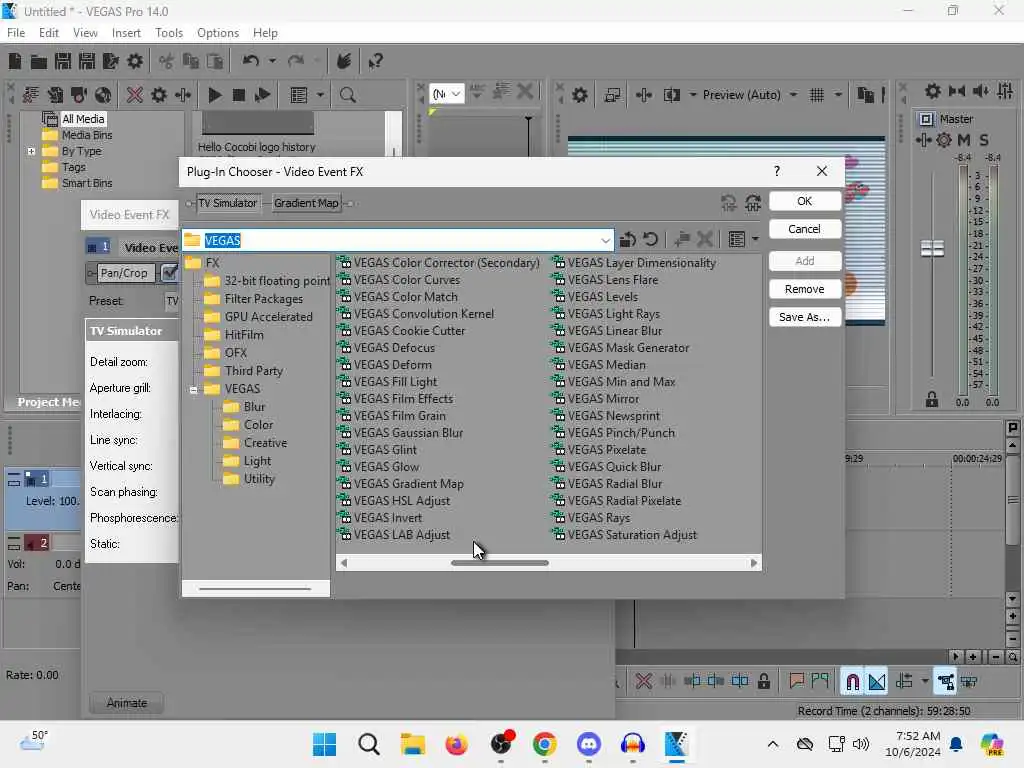Click the Preview overlays grid icon
Image resolution: width=1024 pixels, height=768 pixels.
coord(816,95)
